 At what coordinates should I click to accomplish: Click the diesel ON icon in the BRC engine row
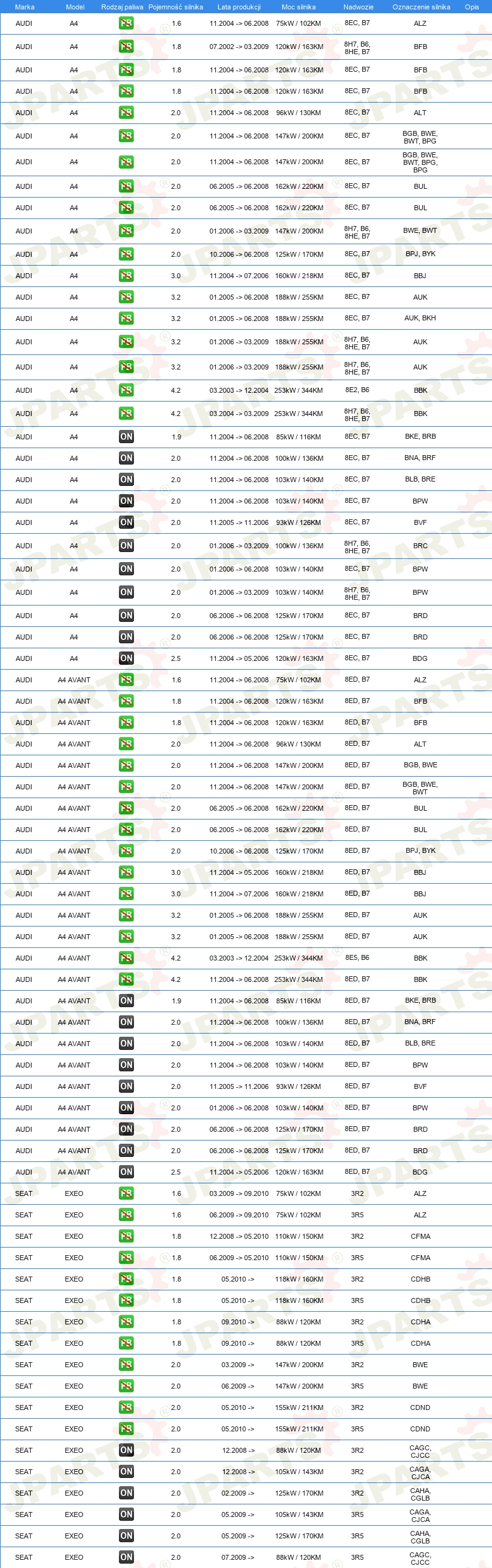pyautogui.click(x=126, y=546)
